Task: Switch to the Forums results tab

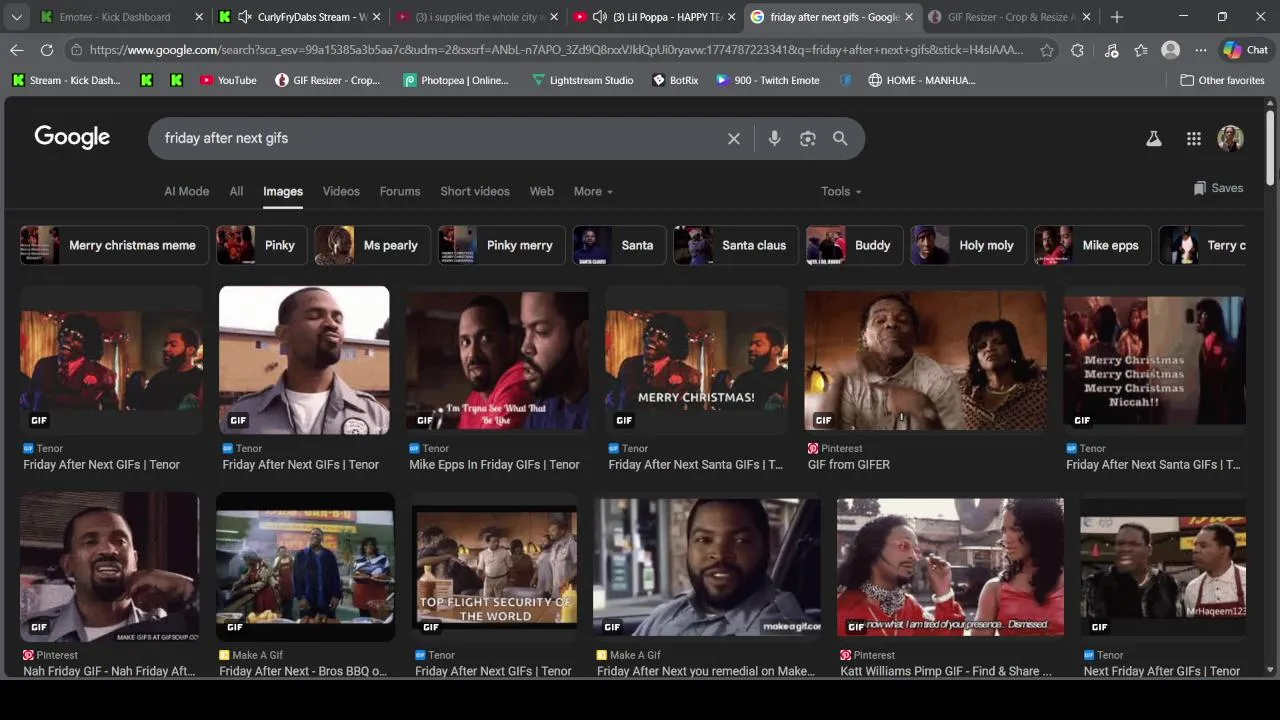Action: [x=400, y=191]
